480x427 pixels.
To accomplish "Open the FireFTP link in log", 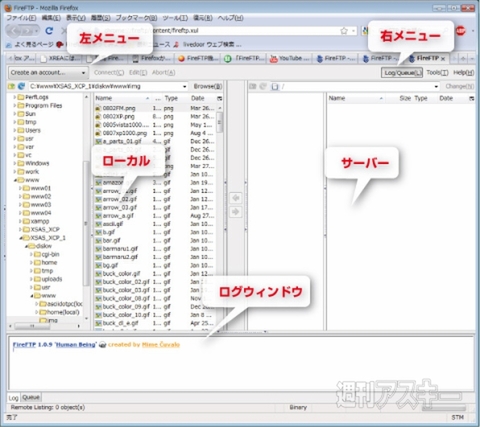I will click(x=24, y=345).
